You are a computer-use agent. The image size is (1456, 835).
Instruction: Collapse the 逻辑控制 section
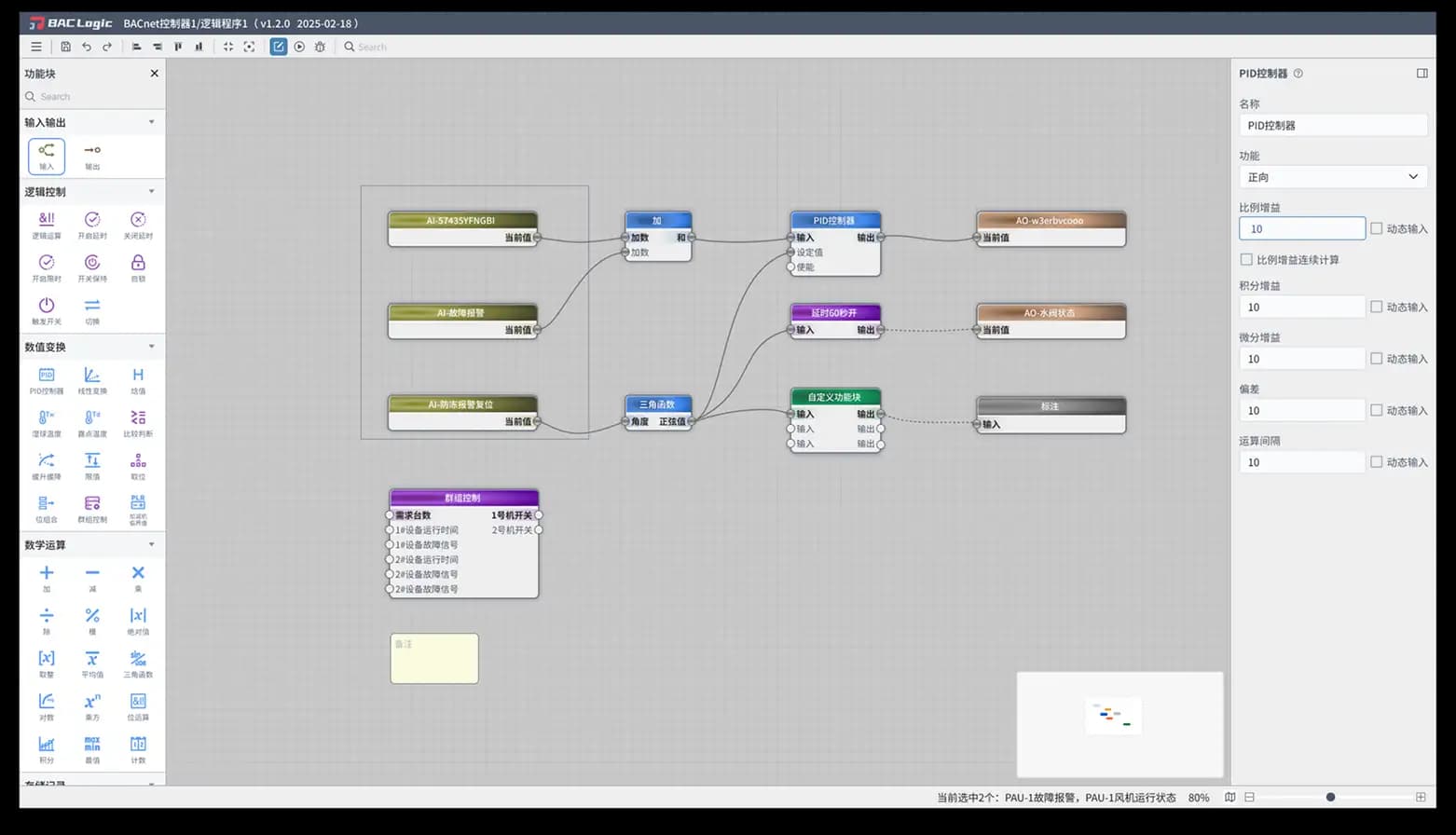[x=152, y=192]
